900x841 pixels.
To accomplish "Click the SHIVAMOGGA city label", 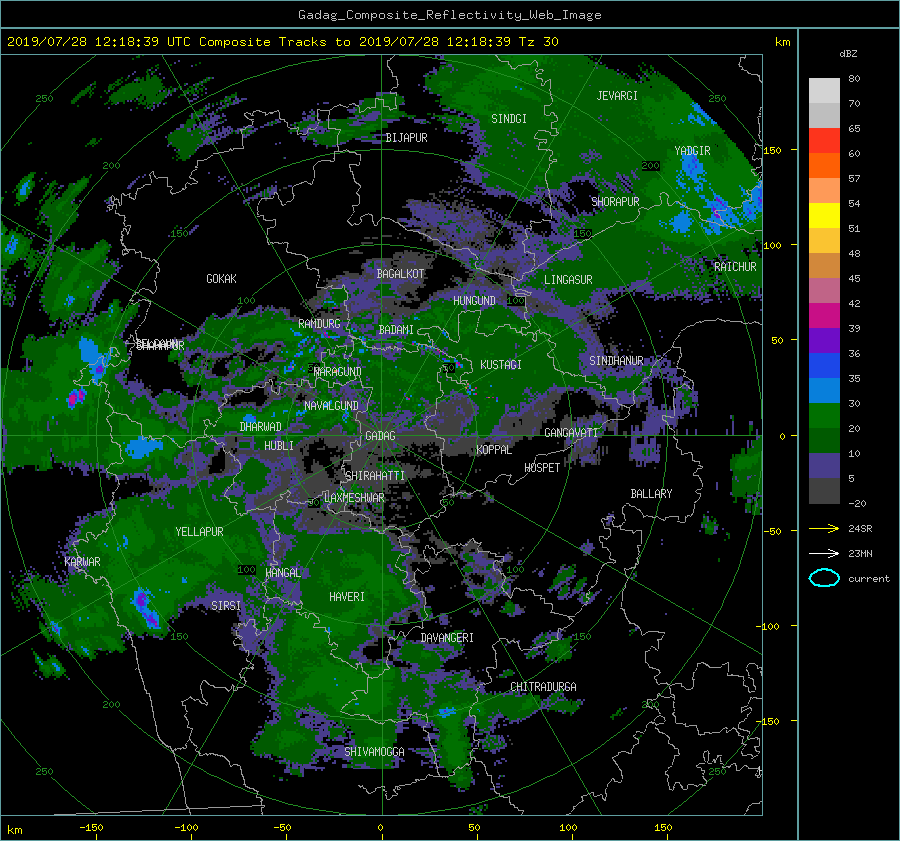I will 374,751.
